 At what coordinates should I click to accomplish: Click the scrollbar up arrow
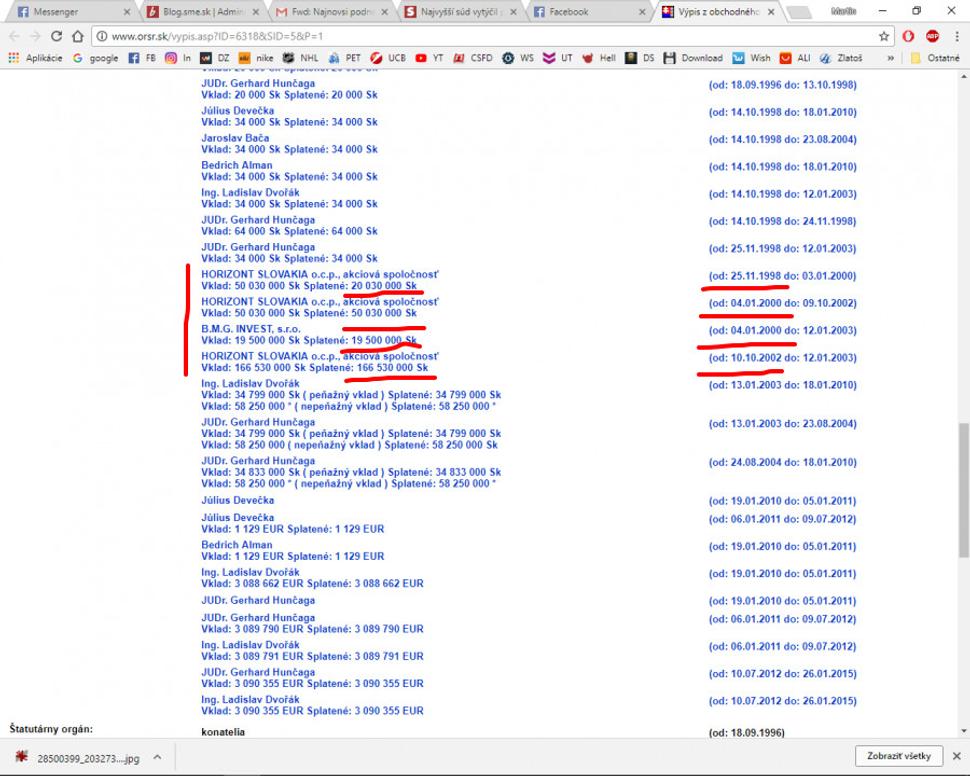click(x=964, y=76)
